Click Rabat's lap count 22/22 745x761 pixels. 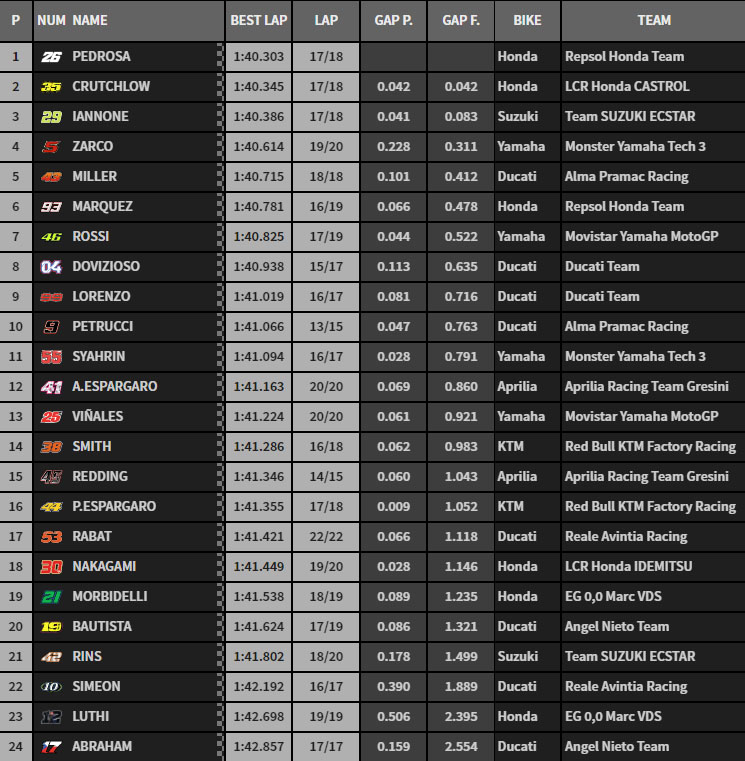[326, 537]
